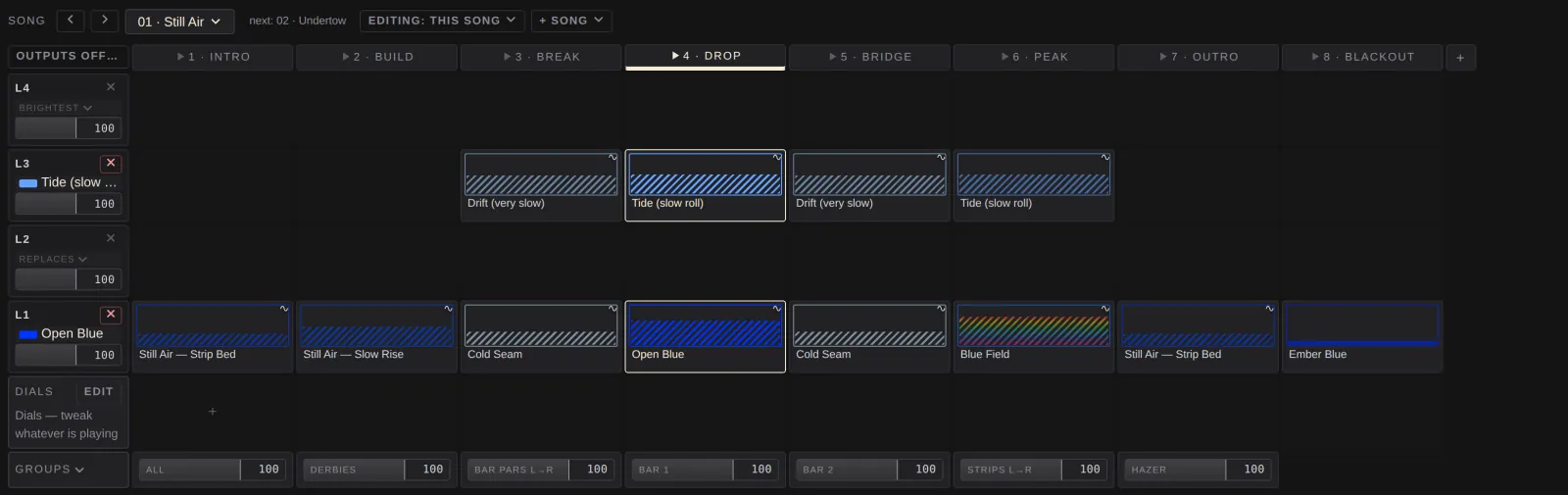Click wave icon on Cold Seam cell under BRIDGE
Screen dimensions: 1568x495
[941, 308]
